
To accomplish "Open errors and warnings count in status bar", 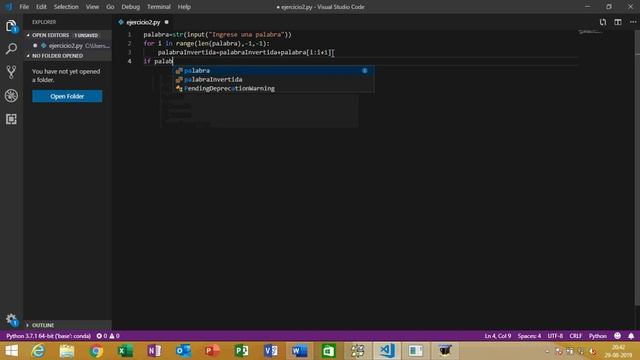I will (108, 336).
